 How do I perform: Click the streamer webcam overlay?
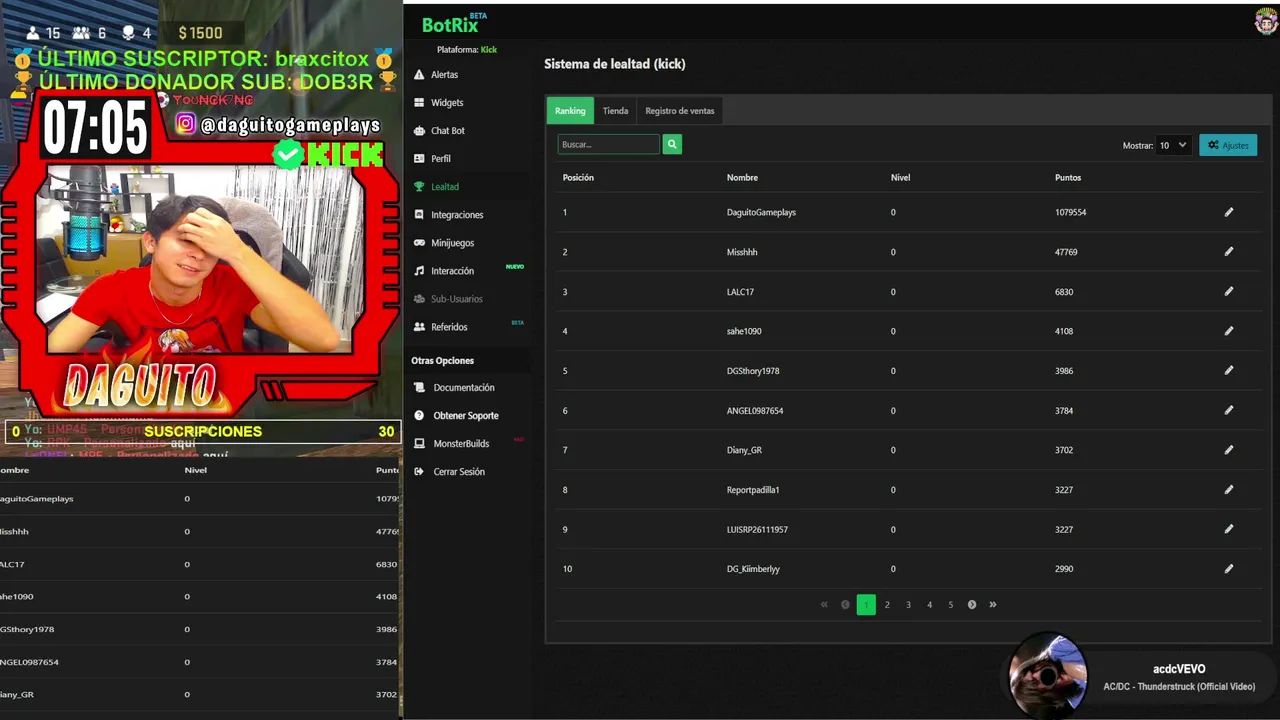(x=200, y=258)
